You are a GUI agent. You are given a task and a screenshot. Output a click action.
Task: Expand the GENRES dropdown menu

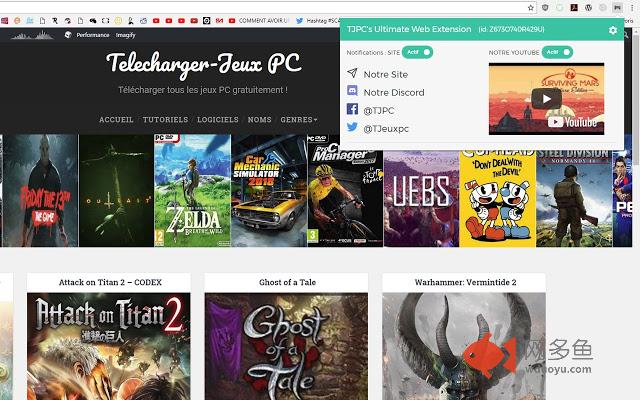coord(299,120)
